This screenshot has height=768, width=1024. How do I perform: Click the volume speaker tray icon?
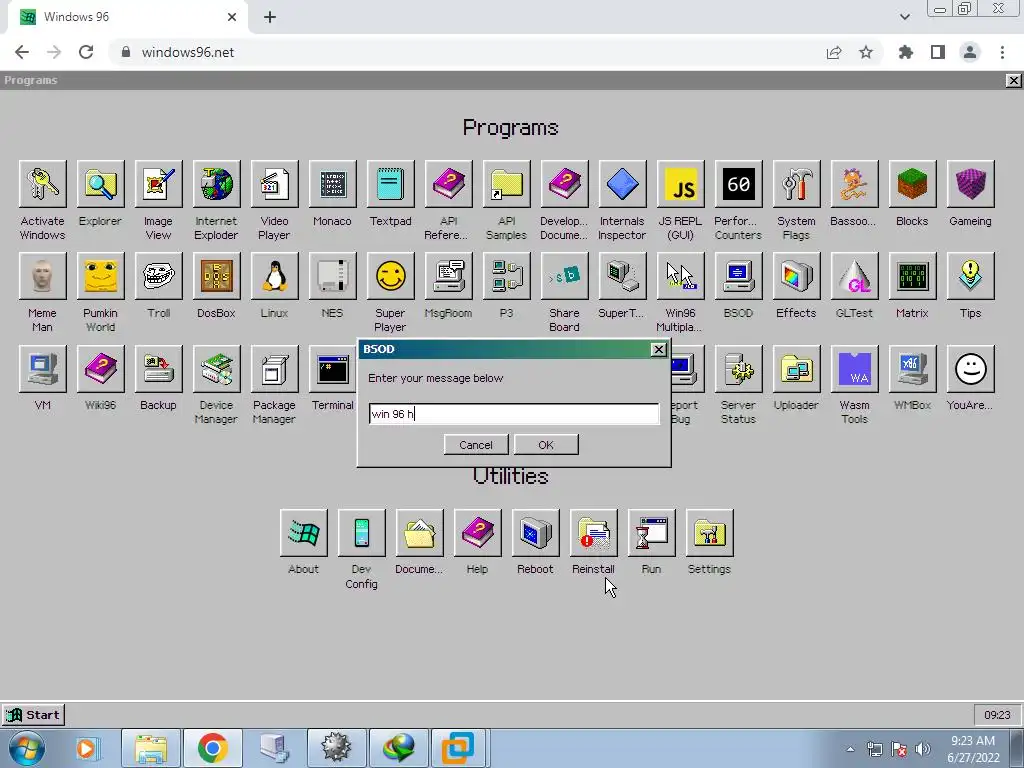923,749
